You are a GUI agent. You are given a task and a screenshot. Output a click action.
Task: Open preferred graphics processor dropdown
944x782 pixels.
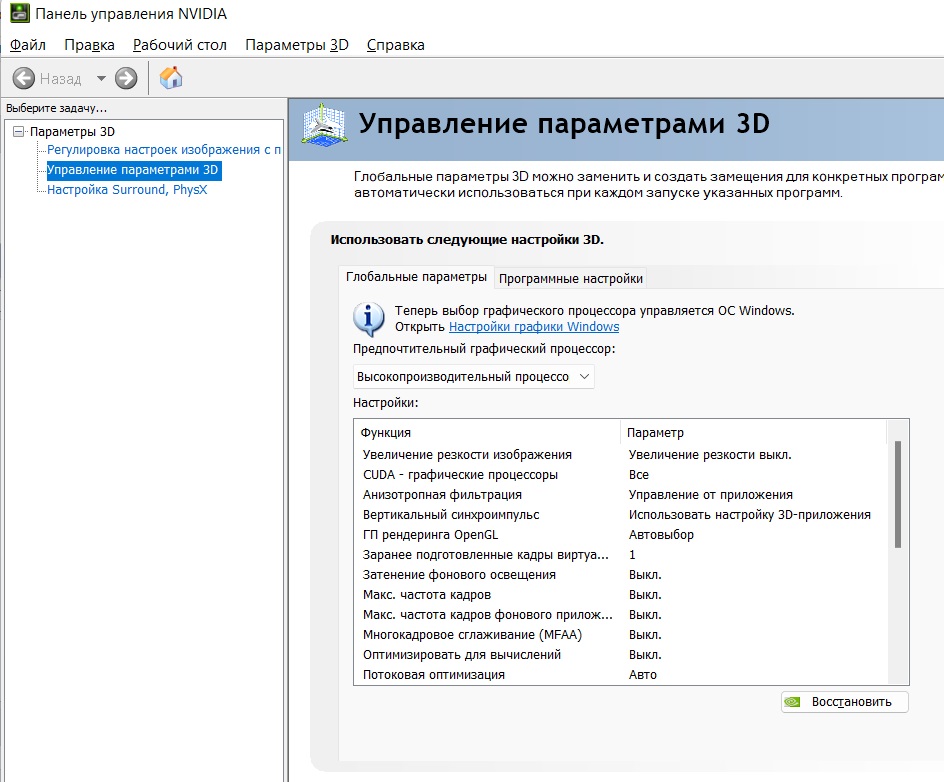point(473,376)
